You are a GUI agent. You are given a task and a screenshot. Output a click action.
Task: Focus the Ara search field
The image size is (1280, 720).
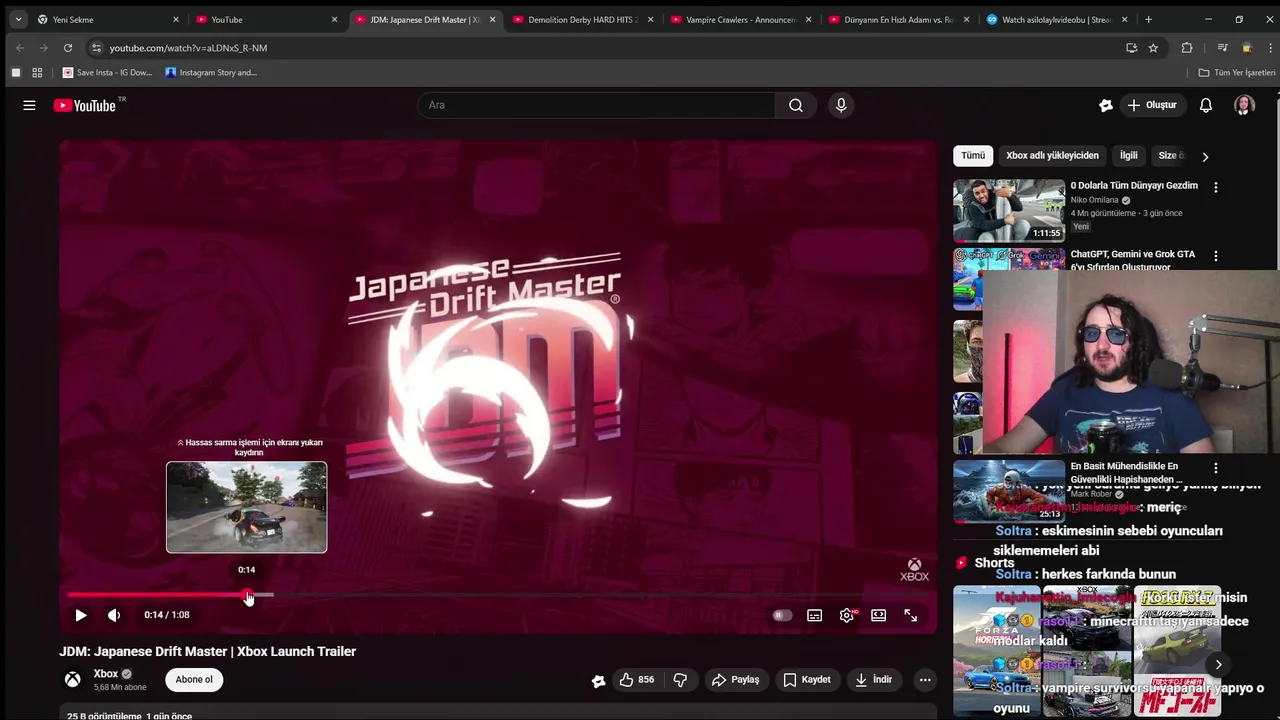597,105
